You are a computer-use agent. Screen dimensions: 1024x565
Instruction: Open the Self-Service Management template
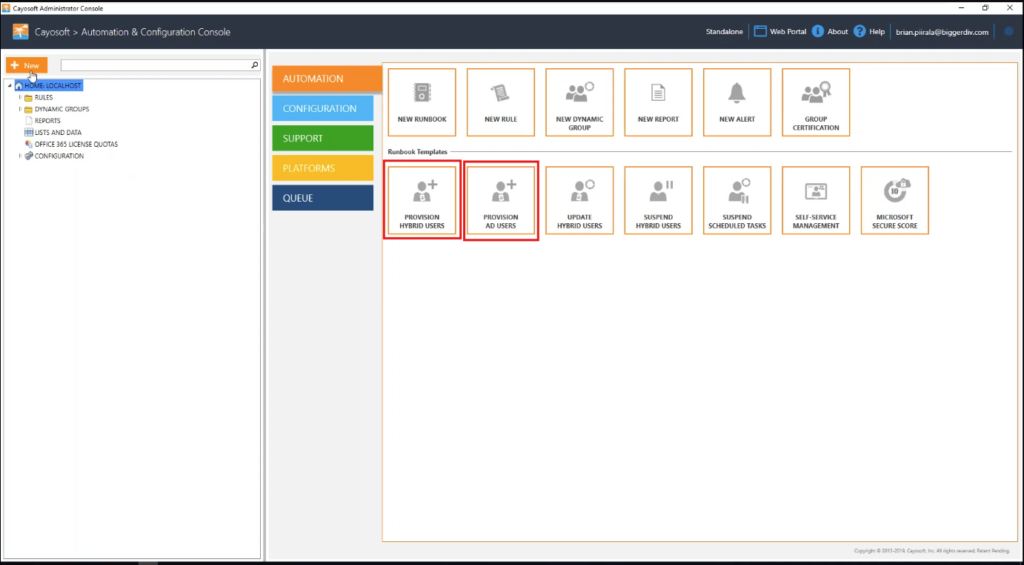[816, 201]
